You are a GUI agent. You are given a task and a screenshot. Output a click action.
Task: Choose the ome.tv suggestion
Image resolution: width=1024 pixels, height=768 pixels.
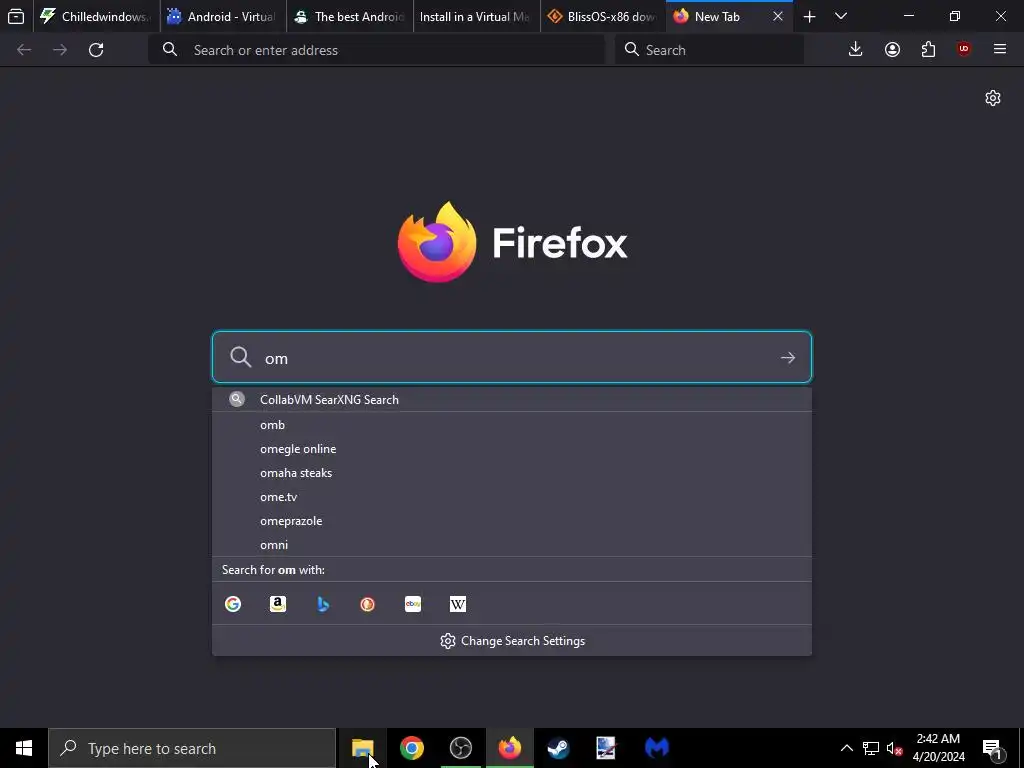pyautogui.click(x=511, y=497)
